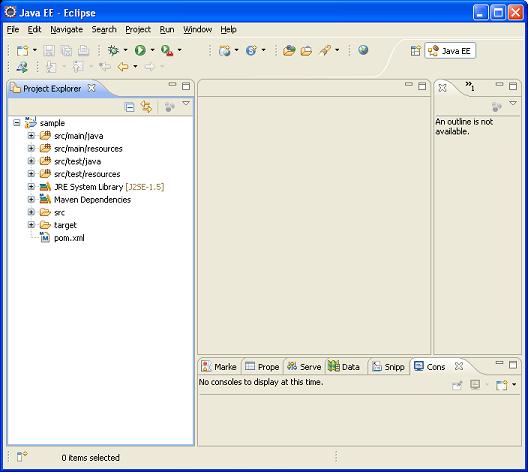The width and height of the screenshot is (528, 472).
Task: Click the Open Perspective icon
Action: pyautogui.click(x=416, y=51)
